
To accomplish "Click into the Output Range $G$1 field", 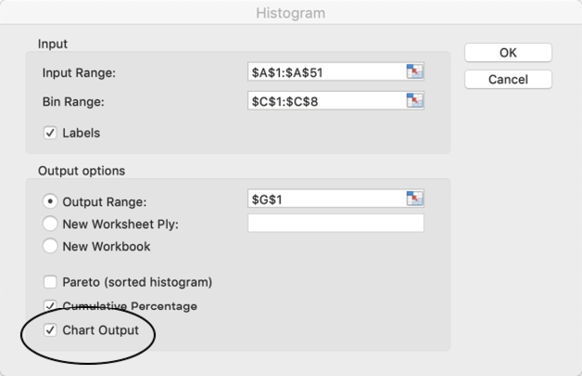I will [327, 199].
